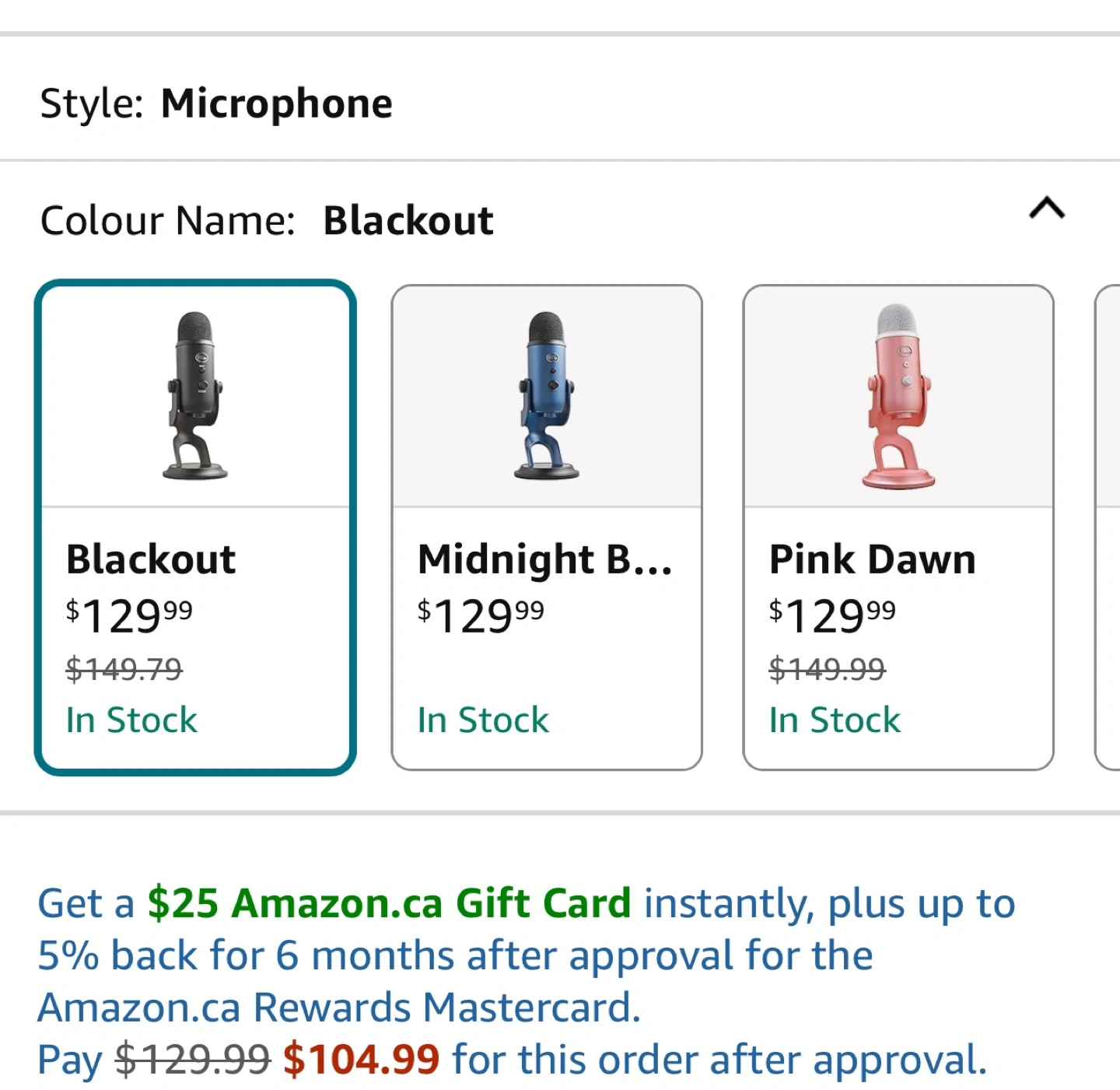Click the red $104.99 offer price
The image size is (1120, 1090).
click(362, 1060)
